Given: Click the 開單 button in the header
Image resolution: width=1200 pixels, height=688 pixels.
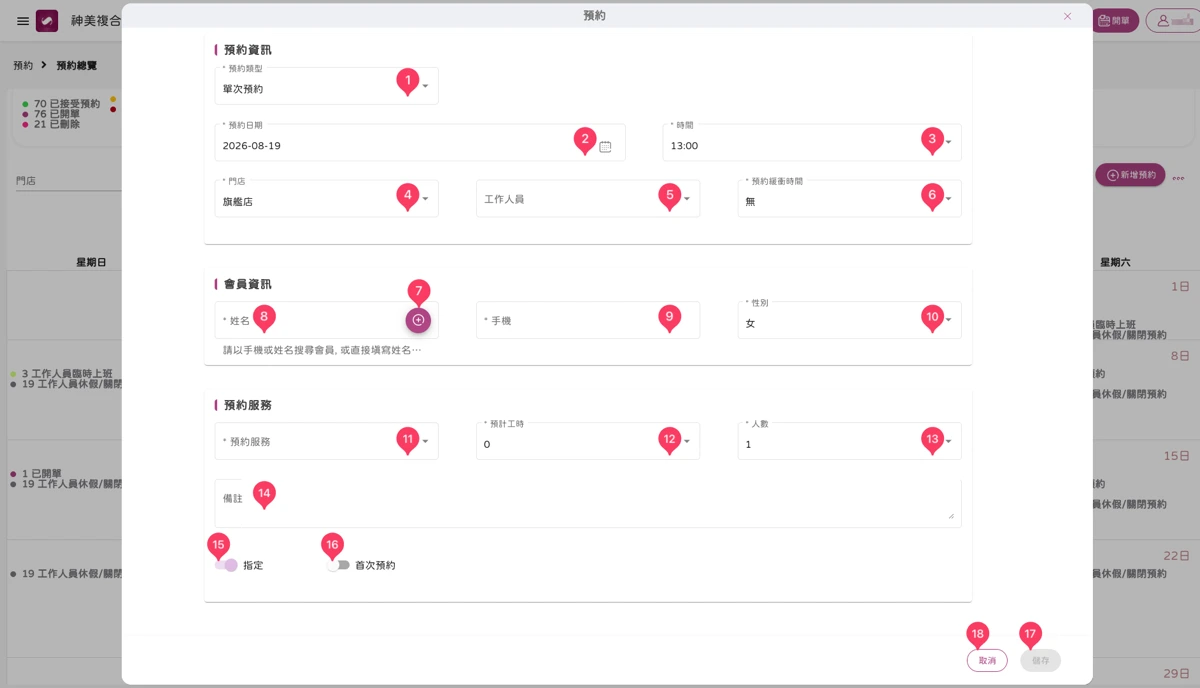Looking at the screenshot, I should pyautogui.click(x=1113, y=20).
